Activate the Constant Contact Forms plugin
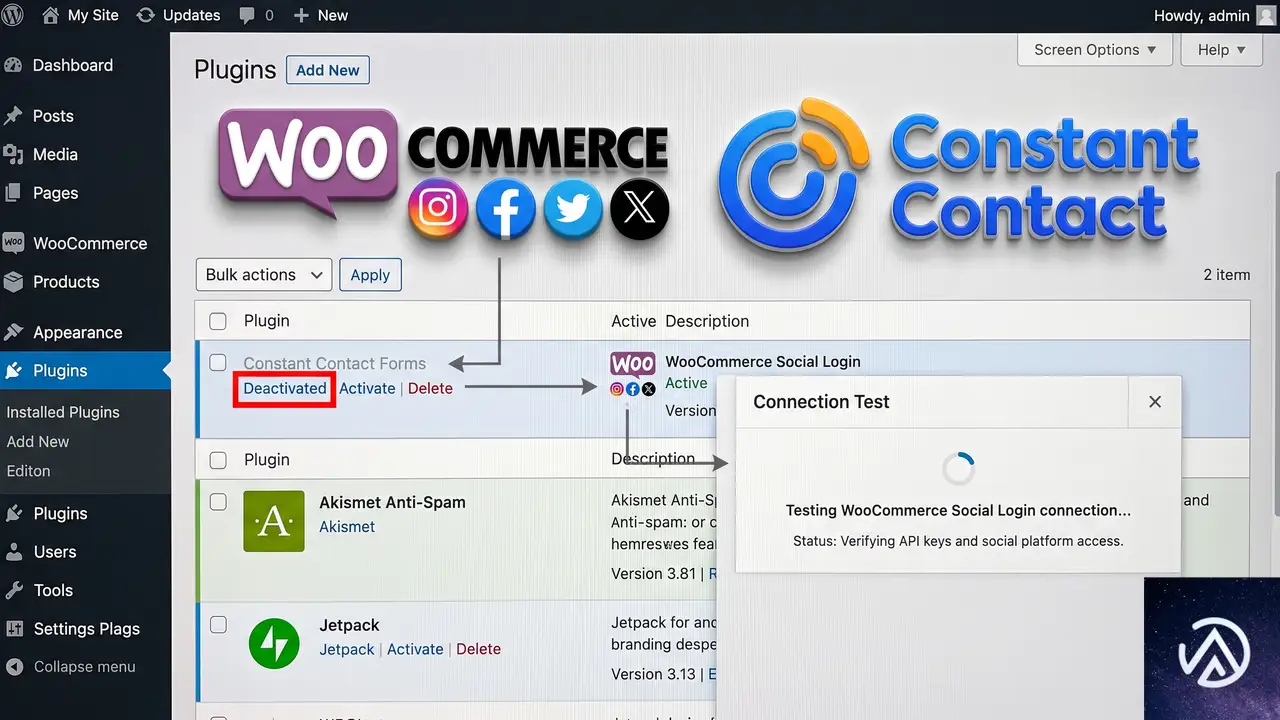Screen dimensions: 1280x720 click(x=367, y=388)
